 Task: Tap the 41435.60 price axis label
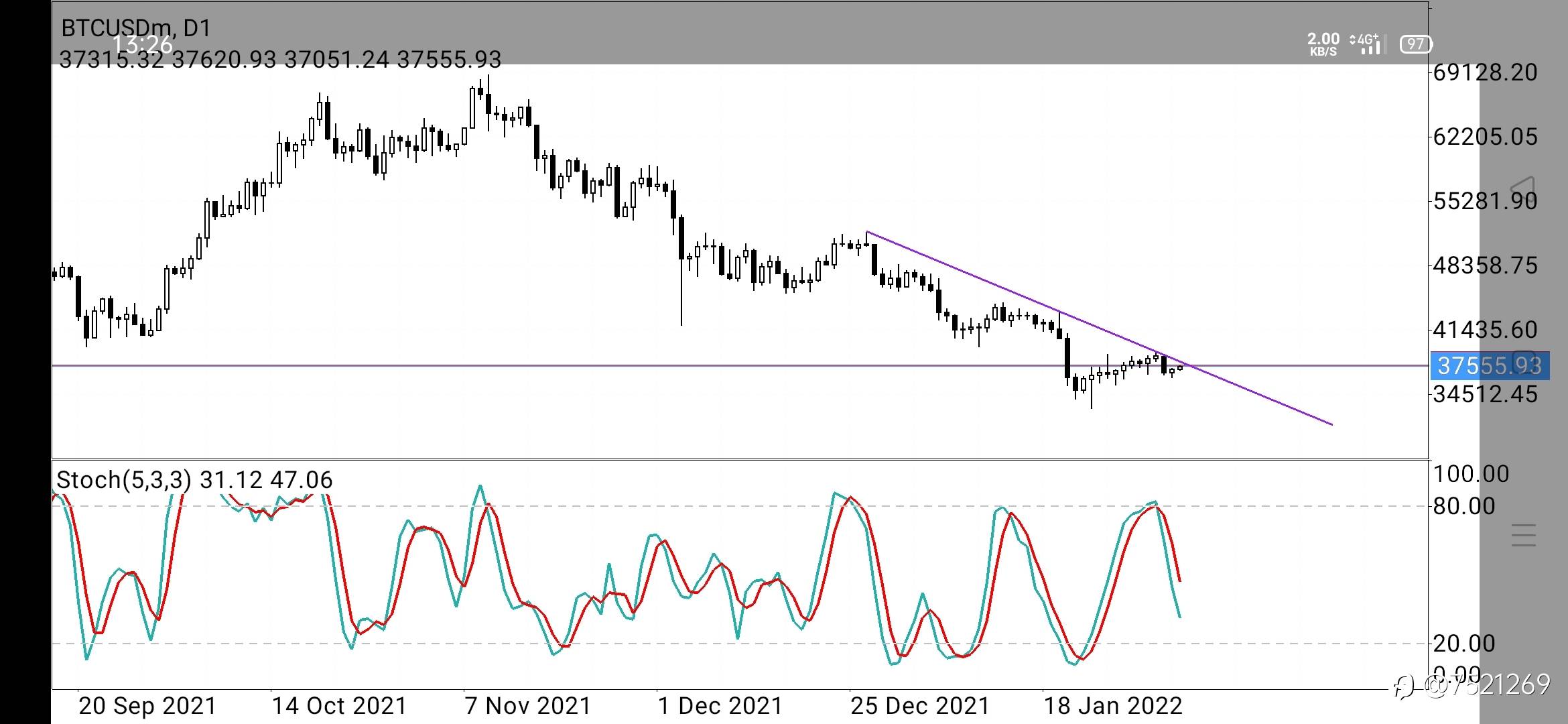(1485, 329)
